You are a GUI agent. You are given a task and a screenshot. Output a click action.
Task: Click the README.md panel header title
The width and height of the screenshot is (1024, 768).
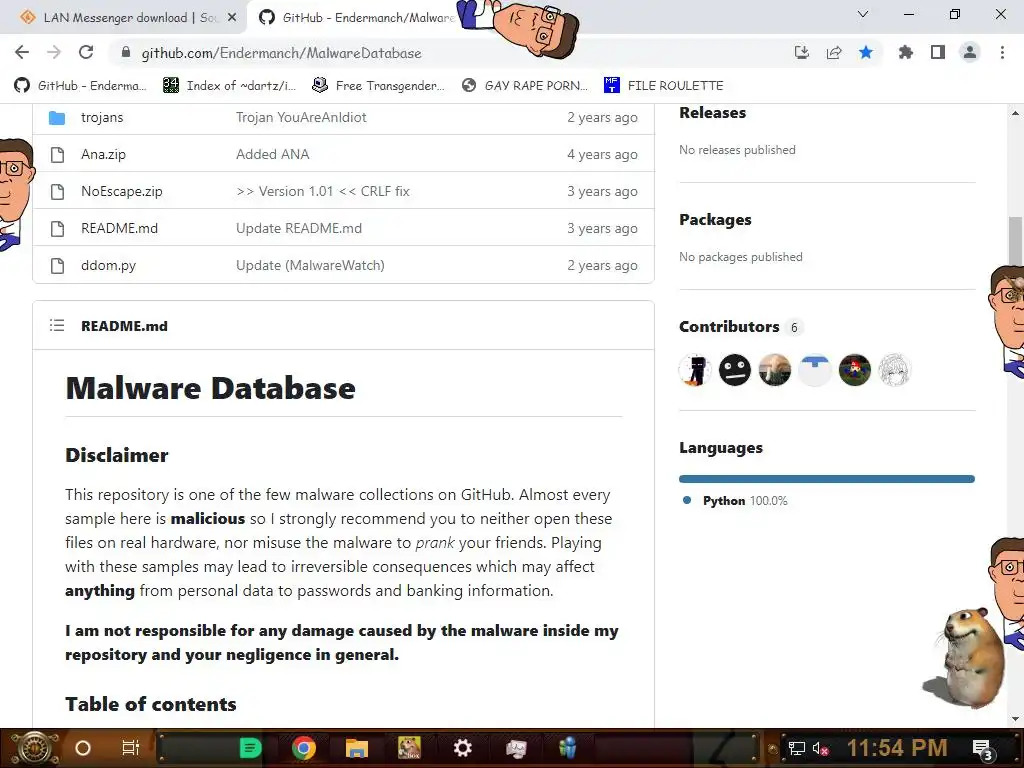pyautogui.click(x=124, y=326)
